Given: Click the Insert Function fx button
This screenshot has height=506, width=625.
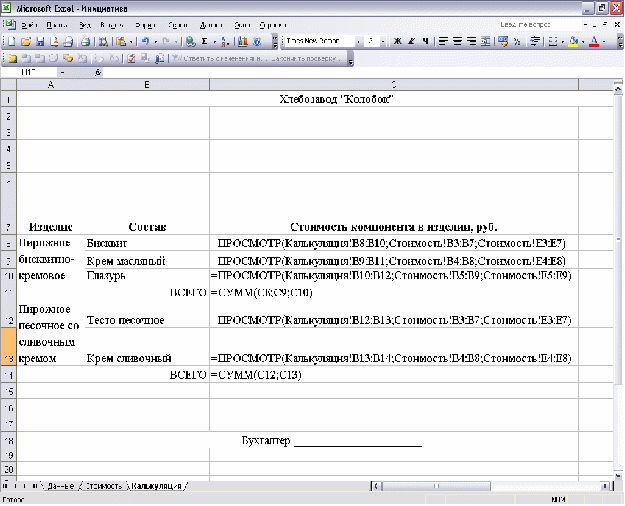Looking at the screenshot, I should pyautogui.click(x=98, y=72).
